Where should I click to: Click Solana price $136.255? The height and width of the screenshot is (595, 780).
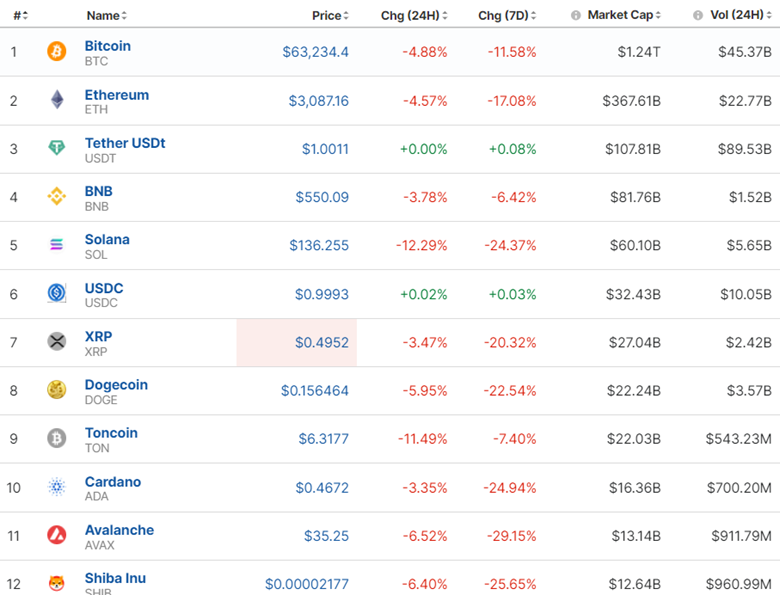click(319, 245)
